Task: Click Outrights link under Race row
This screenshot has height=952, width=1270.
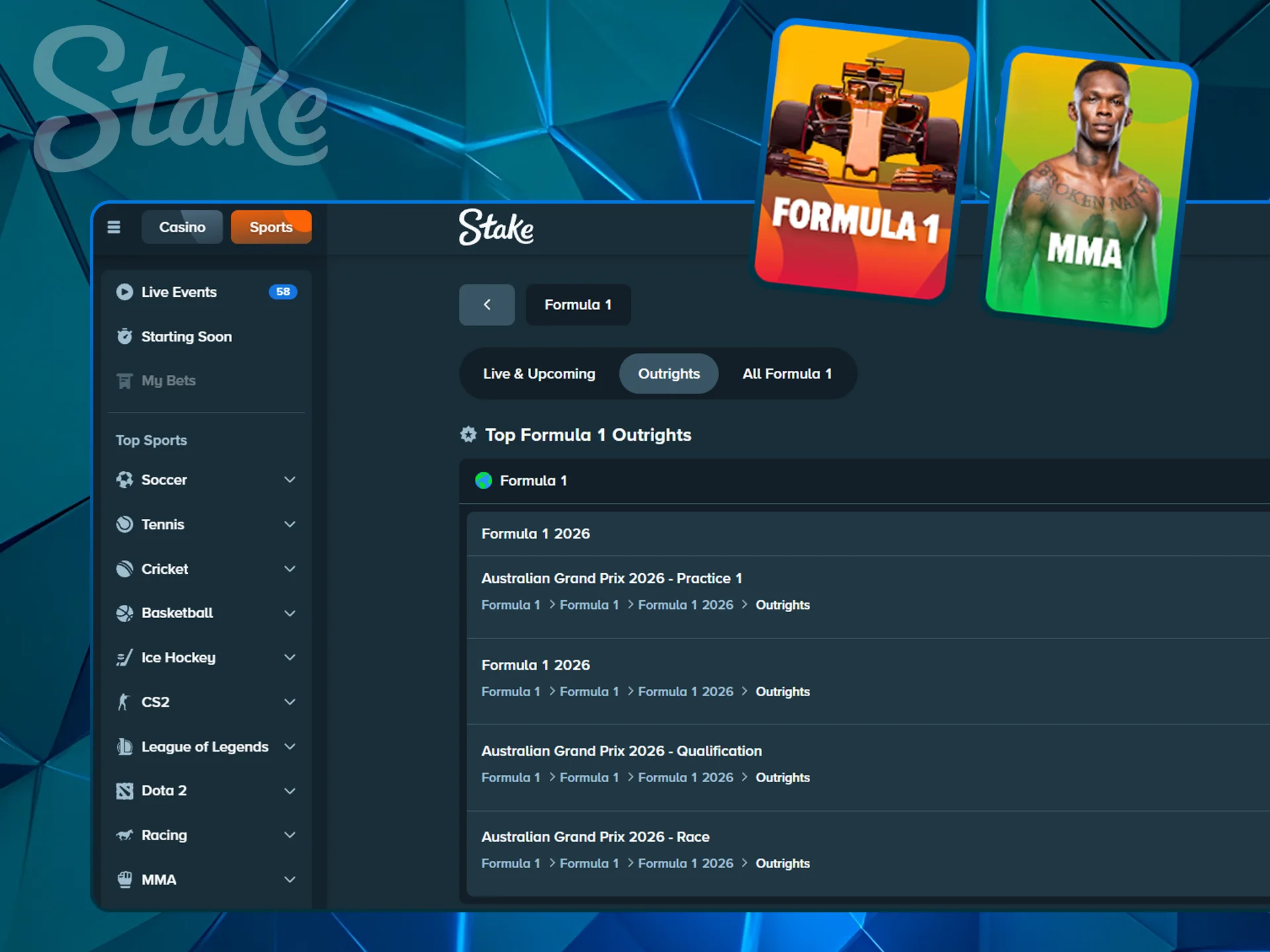Action: tap(783, 863)
